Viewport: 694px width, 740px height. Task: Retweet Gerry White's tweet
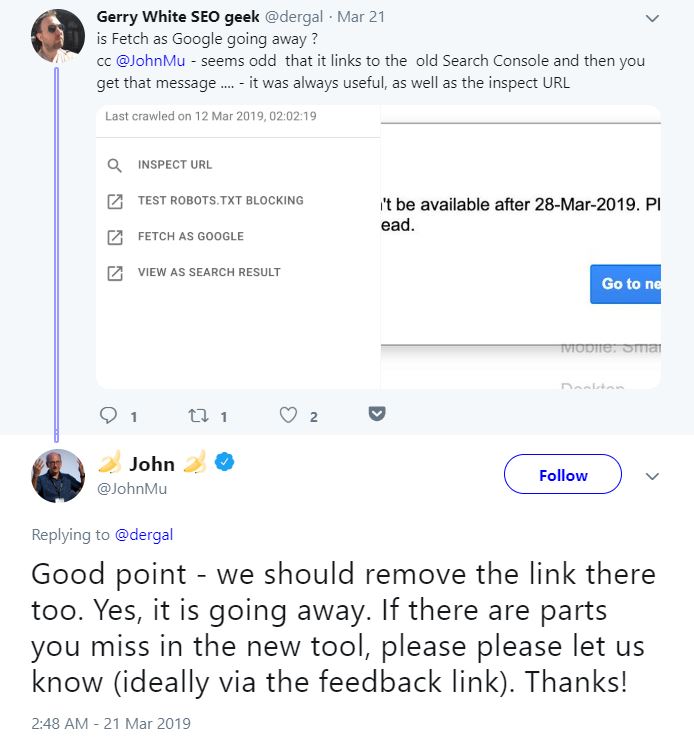pos(198,415)
